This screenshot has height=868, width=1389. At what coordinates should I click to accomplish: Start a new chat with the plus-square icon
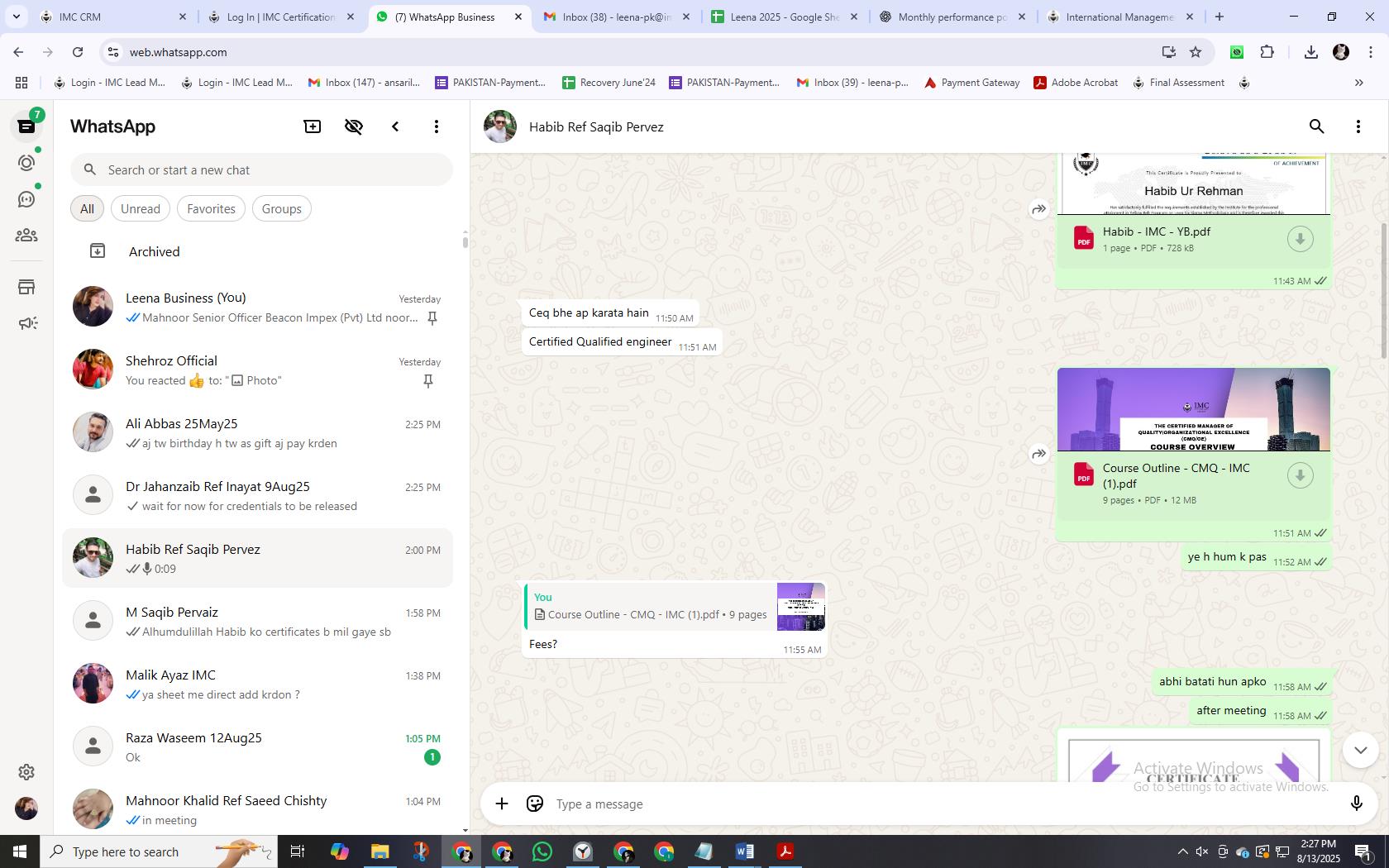pyautogui.click(x=313, y=126)
